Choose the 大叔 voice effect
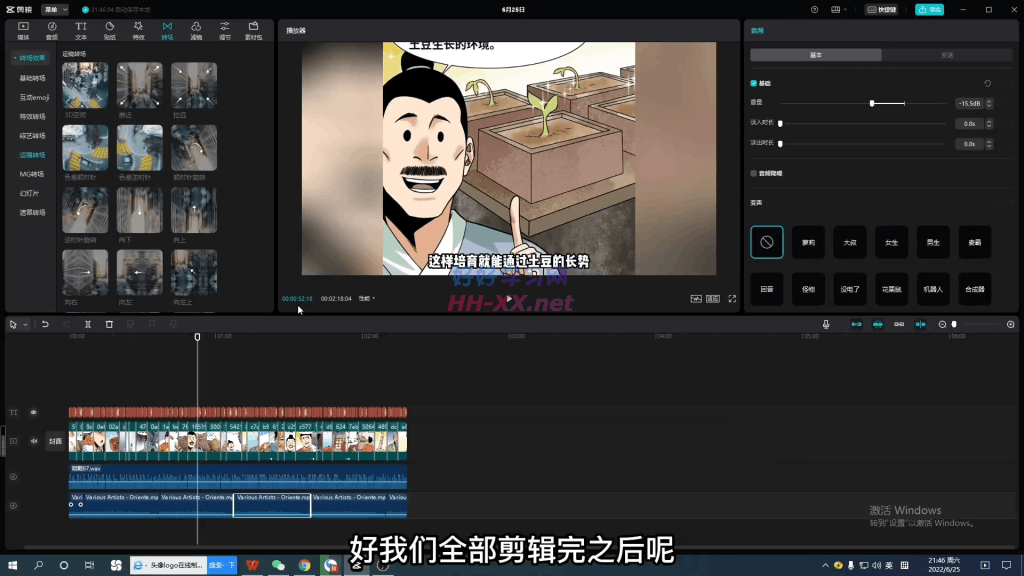1024x576 pixels. 850,242
